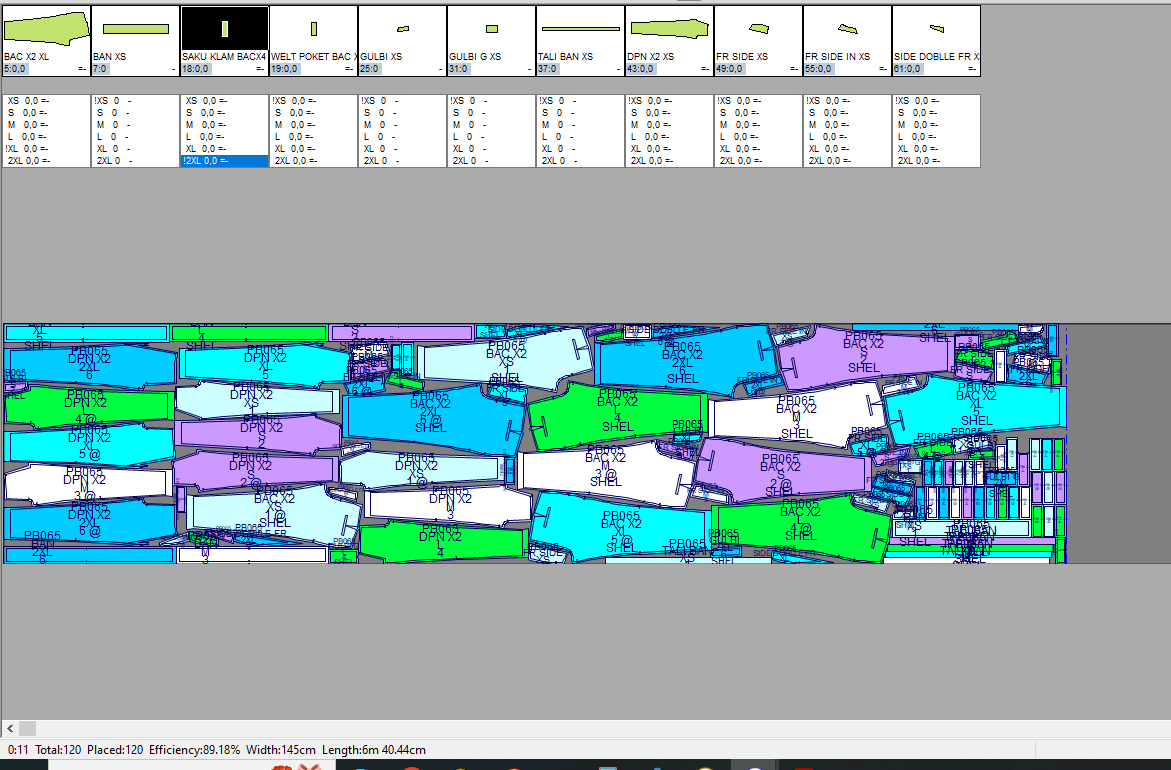
Task: Select the BAC X2 XL piece icon
Action: 46,28
